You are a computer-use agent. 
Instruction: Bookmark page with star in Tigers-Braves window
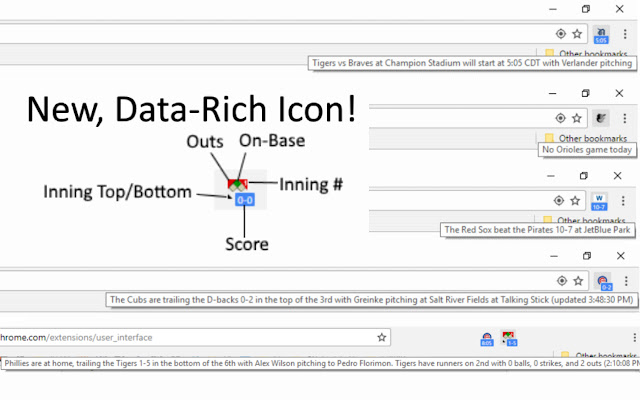click(577, 34)
